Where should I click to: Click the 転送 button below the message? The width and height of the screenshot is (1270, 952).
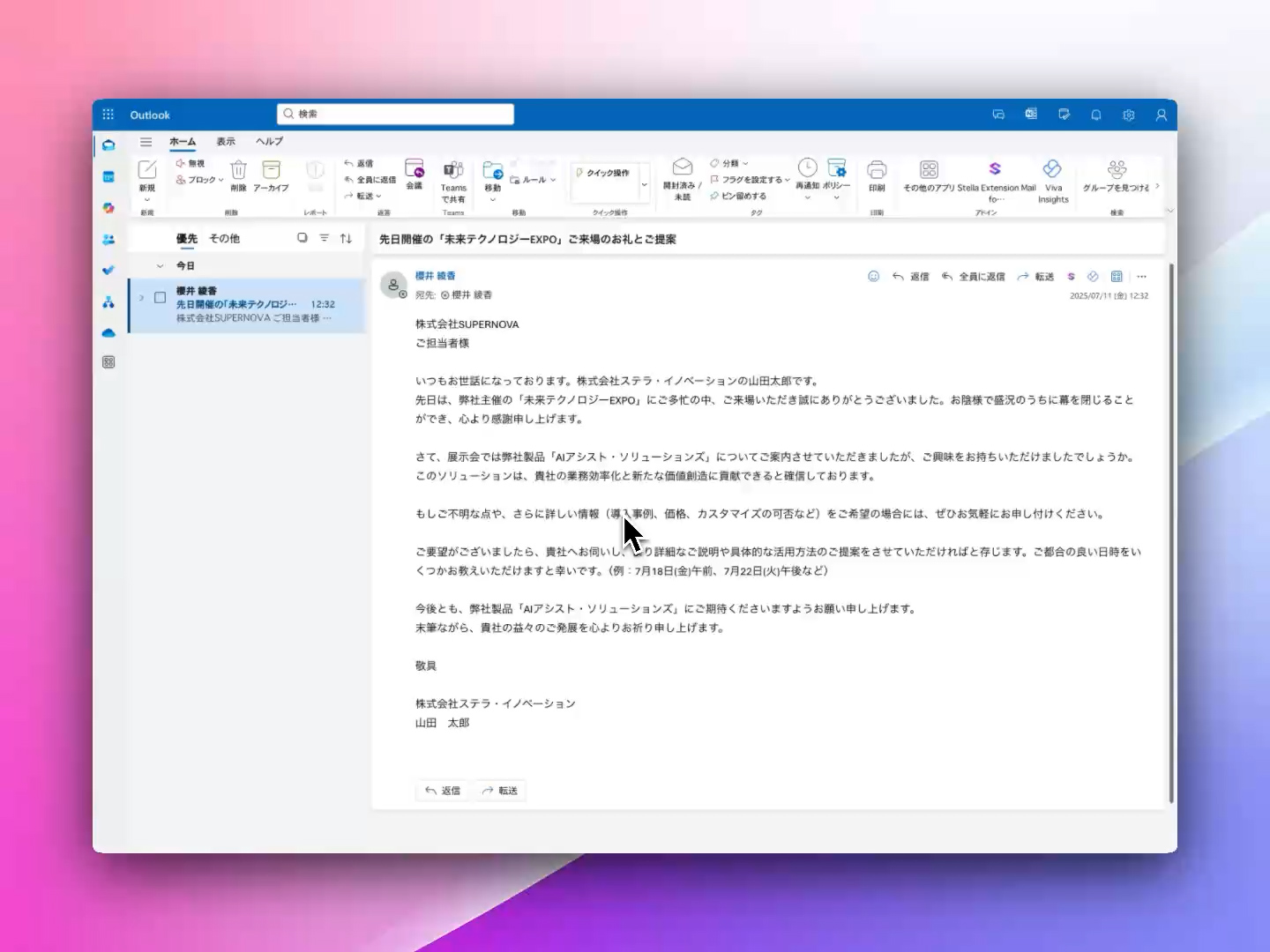point(499,791)
